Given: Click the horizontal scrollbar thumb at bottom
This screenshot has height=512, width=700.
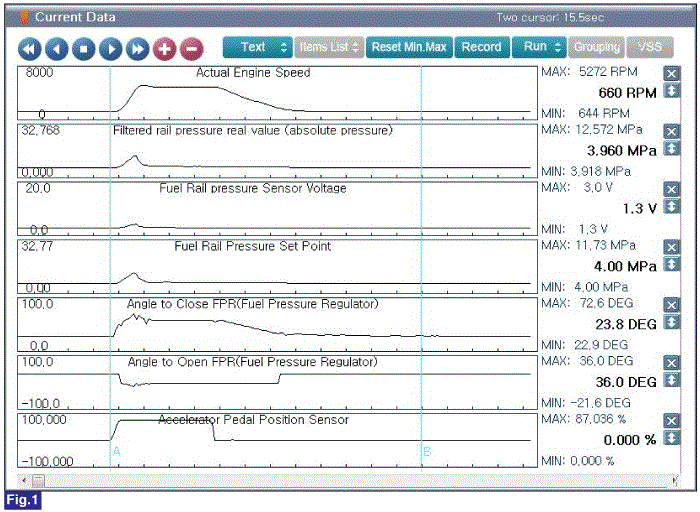Looking at the screenshot, I should tap(39, 481).
